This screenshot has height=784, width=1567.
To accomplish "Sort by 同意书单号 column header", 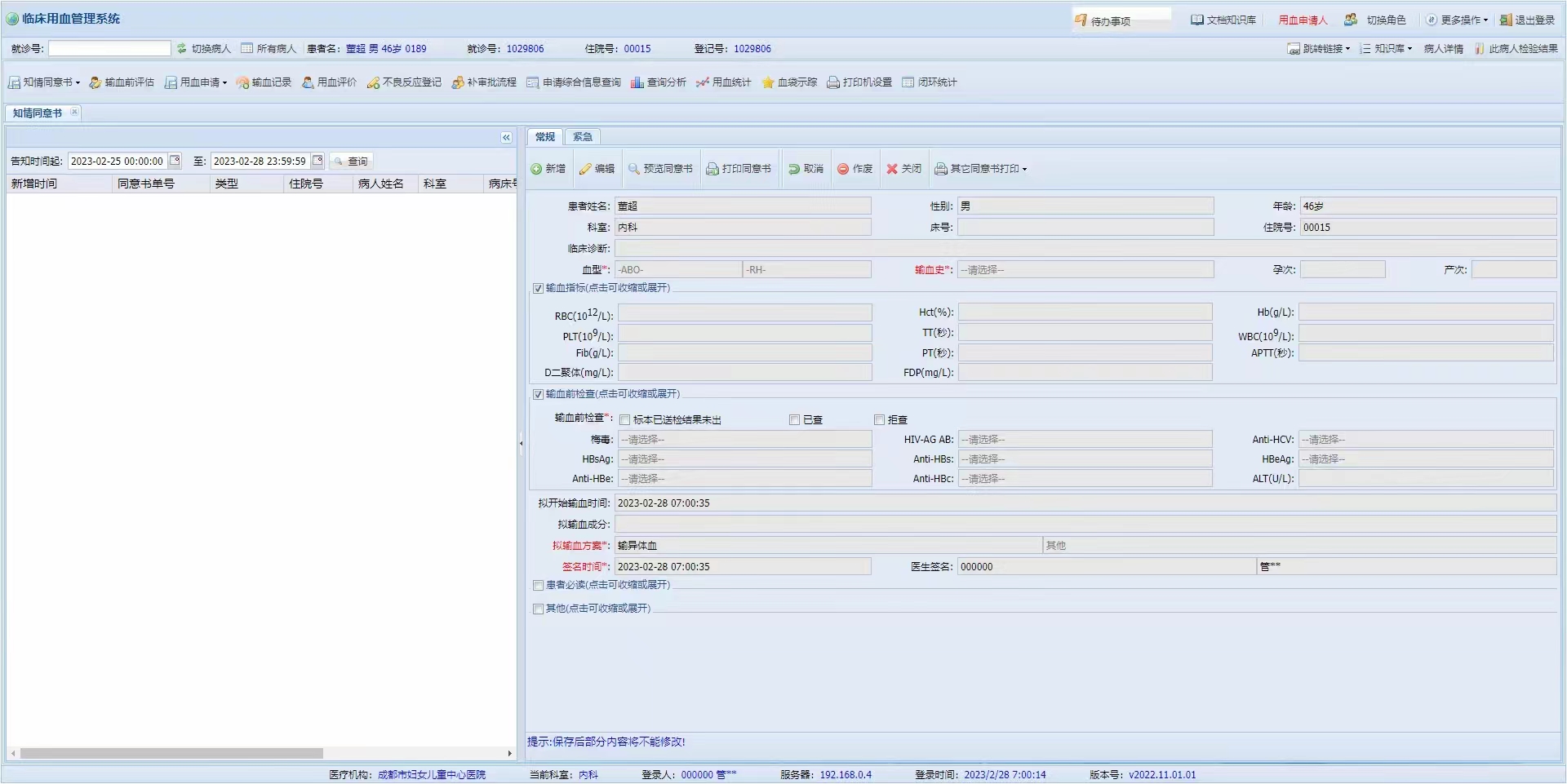I will click(161, 184).
